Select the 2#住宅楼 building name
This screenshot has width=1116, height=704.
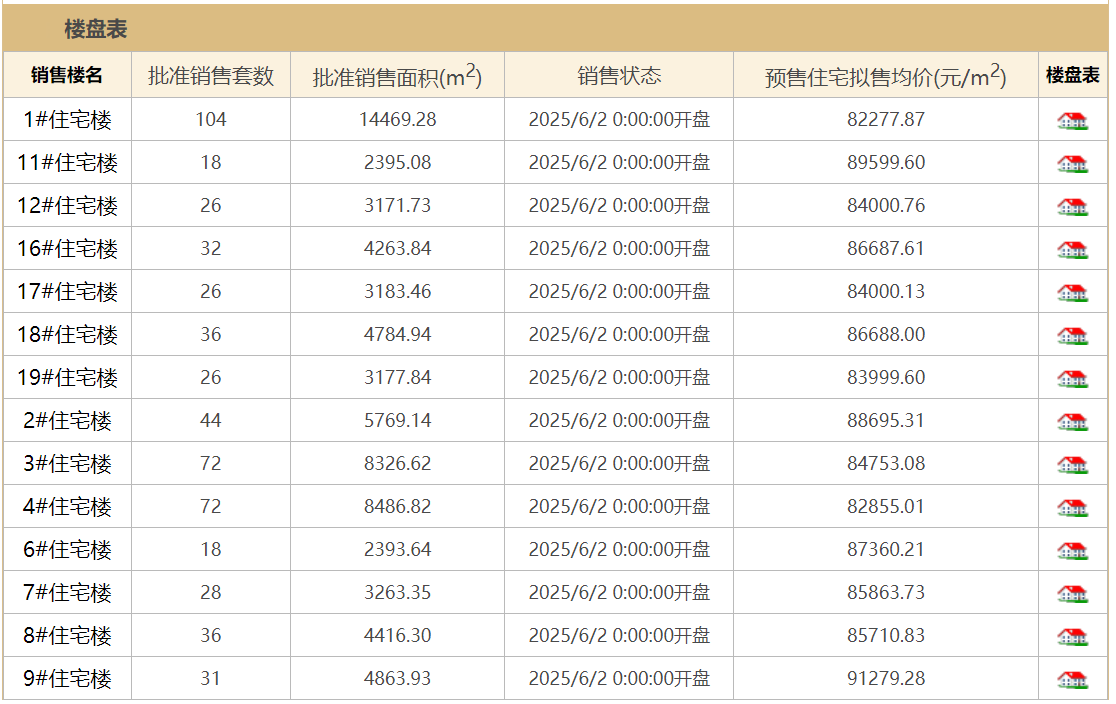click(67, 421)
